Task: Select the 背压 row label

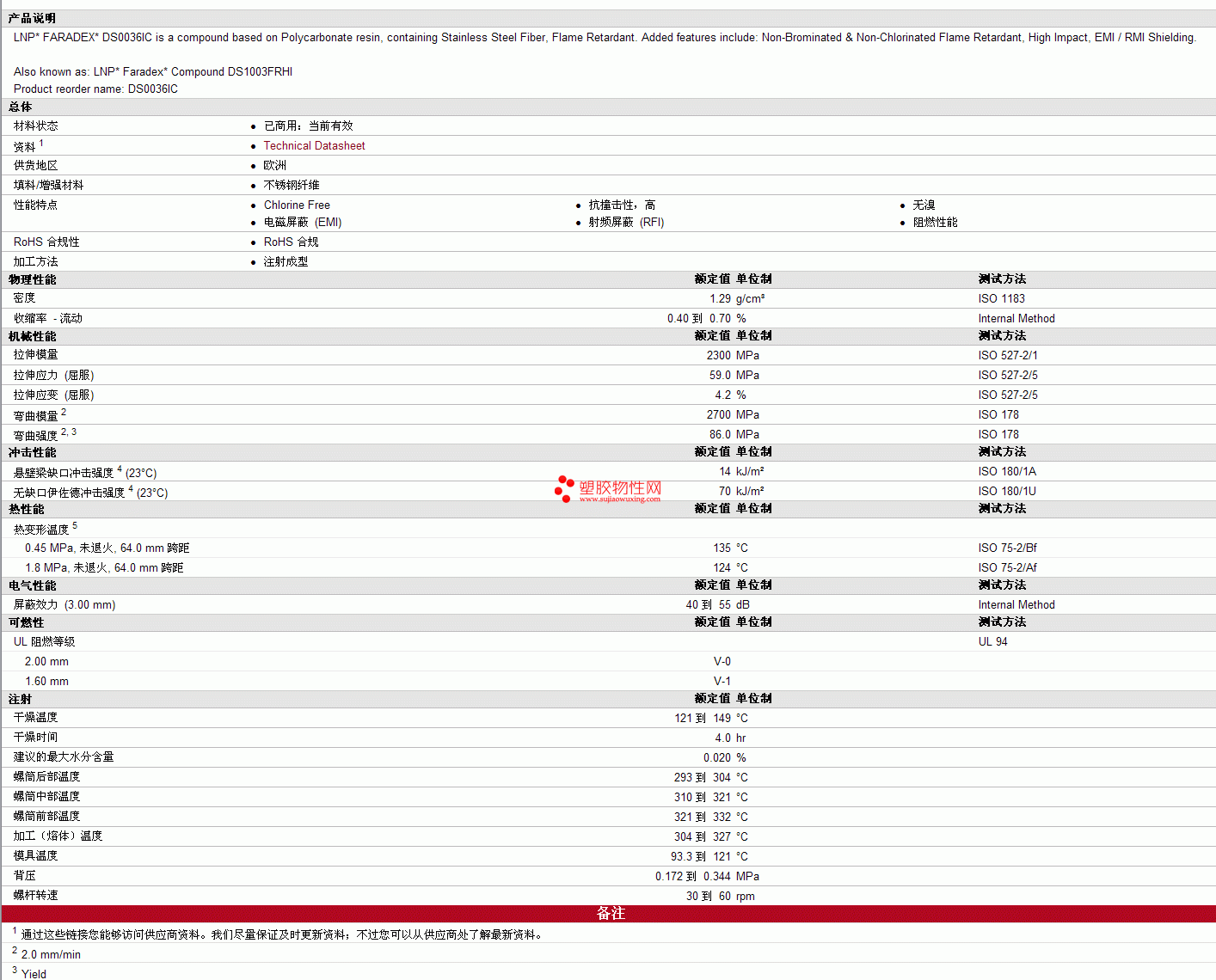Action: 25,876
